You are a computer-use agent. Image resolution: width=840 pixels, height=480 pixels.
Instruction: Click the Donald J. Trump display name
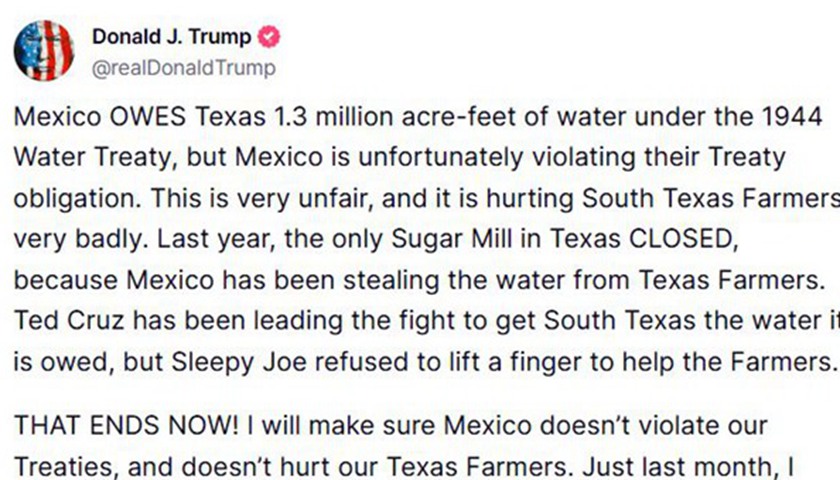point(172,38)
